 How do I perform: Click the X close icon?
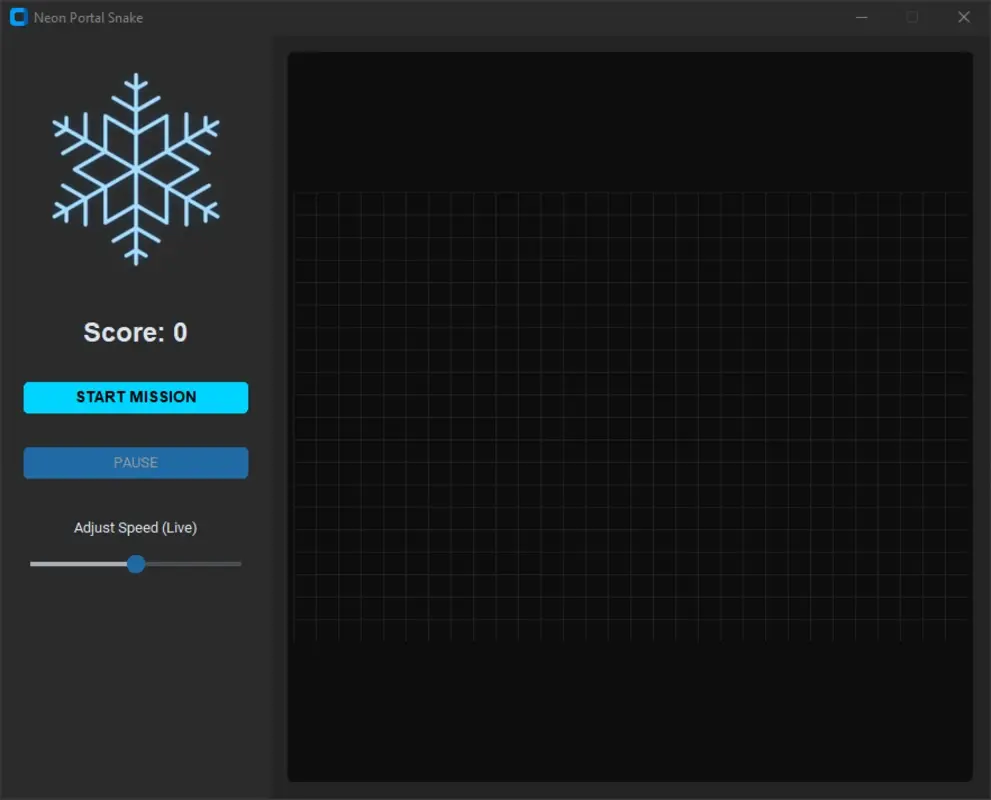click(x=963, y=17)
